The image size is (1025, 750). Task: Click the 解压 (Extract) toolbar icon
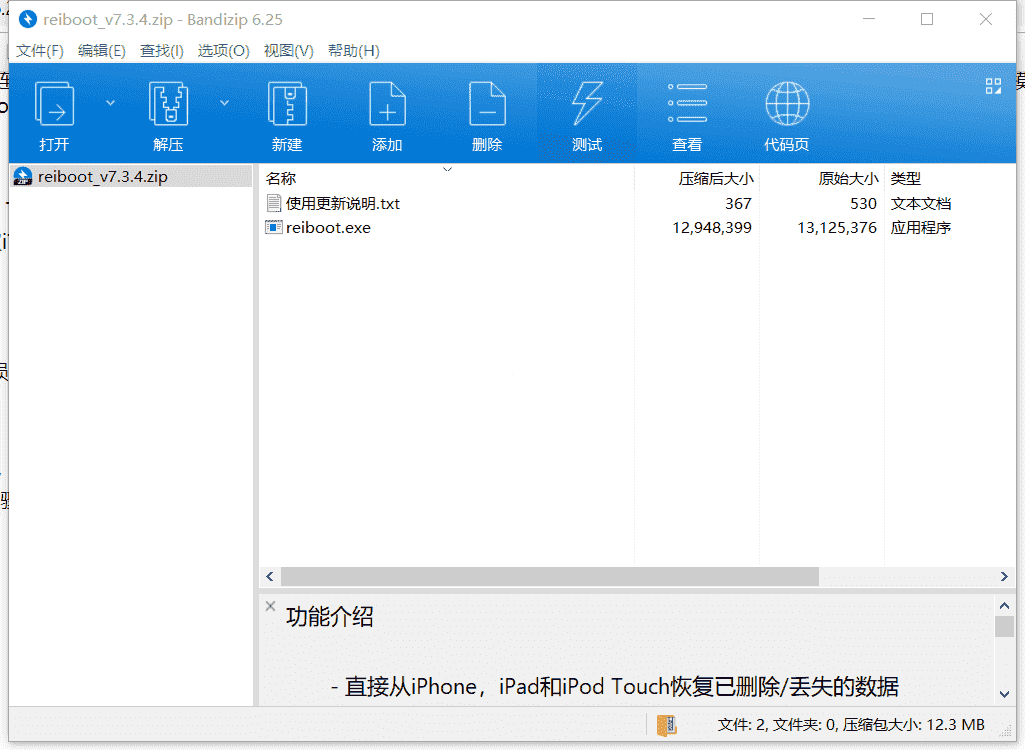168,105
